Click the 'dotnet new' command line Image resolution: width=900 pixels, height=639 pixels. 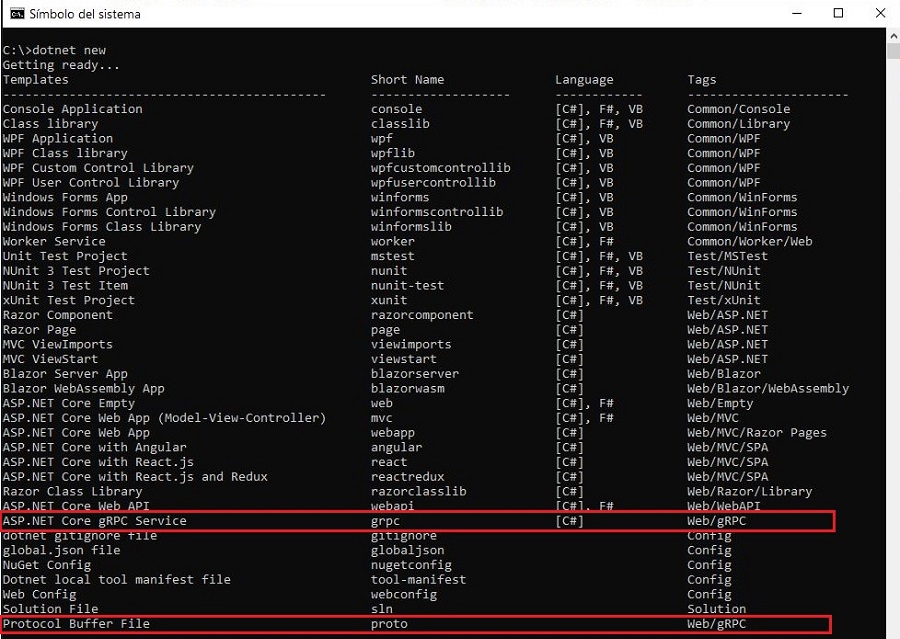(x=54, y=50)
